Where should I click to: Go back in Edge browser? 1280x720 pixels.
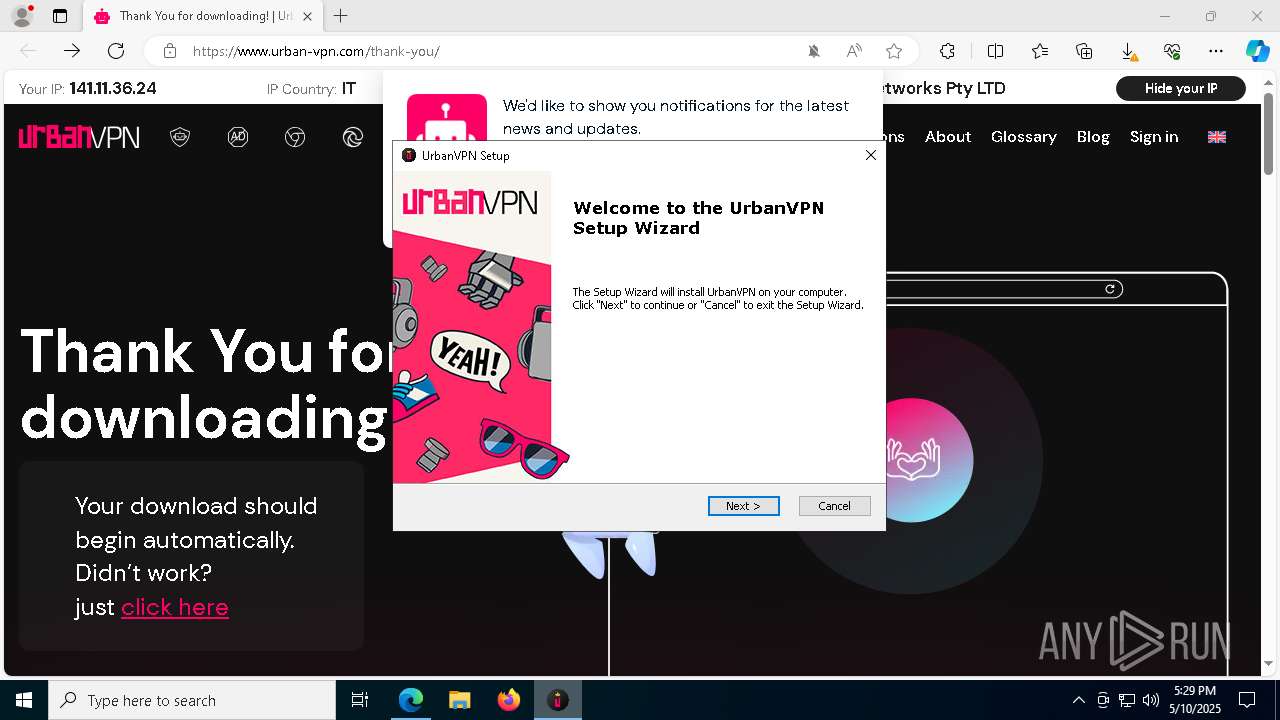pos(28,51)
